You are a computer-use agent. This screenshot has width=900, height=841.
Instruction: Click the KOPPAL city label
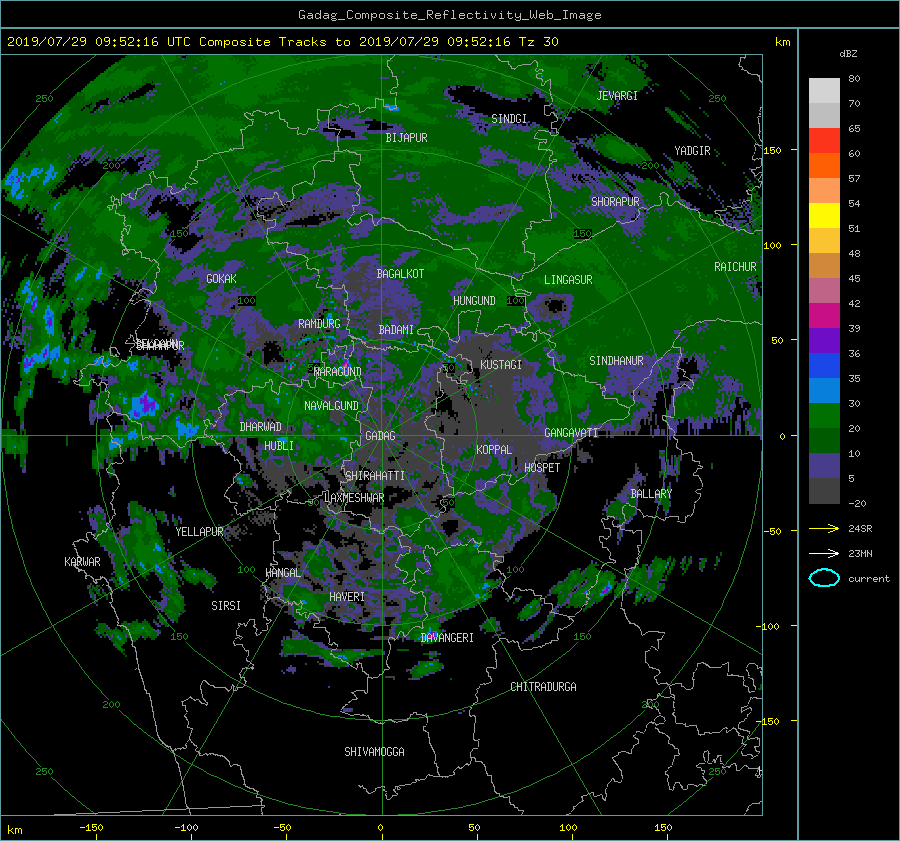pyautogui.click(x=494, y=449)
